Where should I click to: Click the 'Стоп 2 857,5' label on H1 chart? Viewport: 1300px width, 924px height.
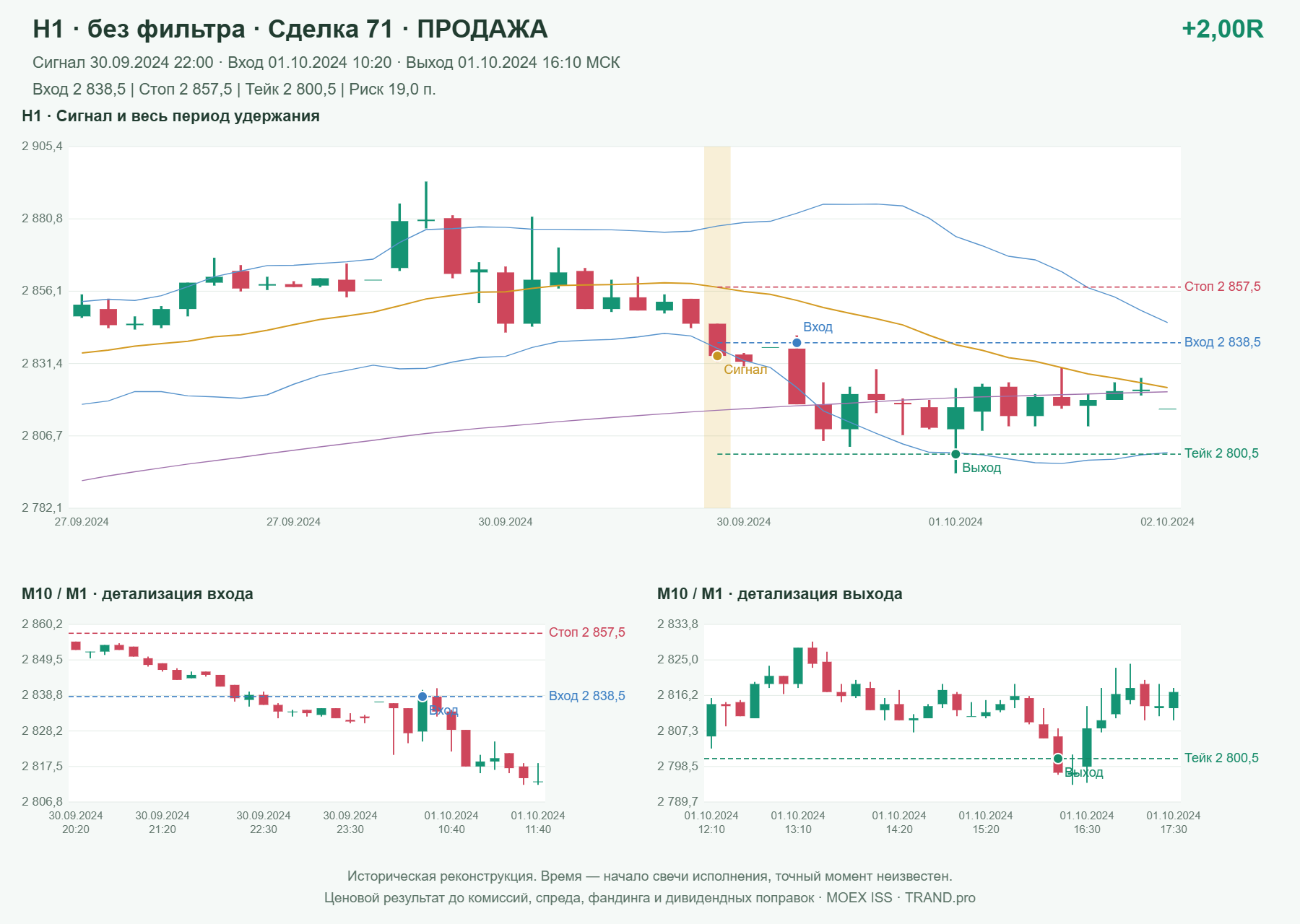(x=1222, y=287)
